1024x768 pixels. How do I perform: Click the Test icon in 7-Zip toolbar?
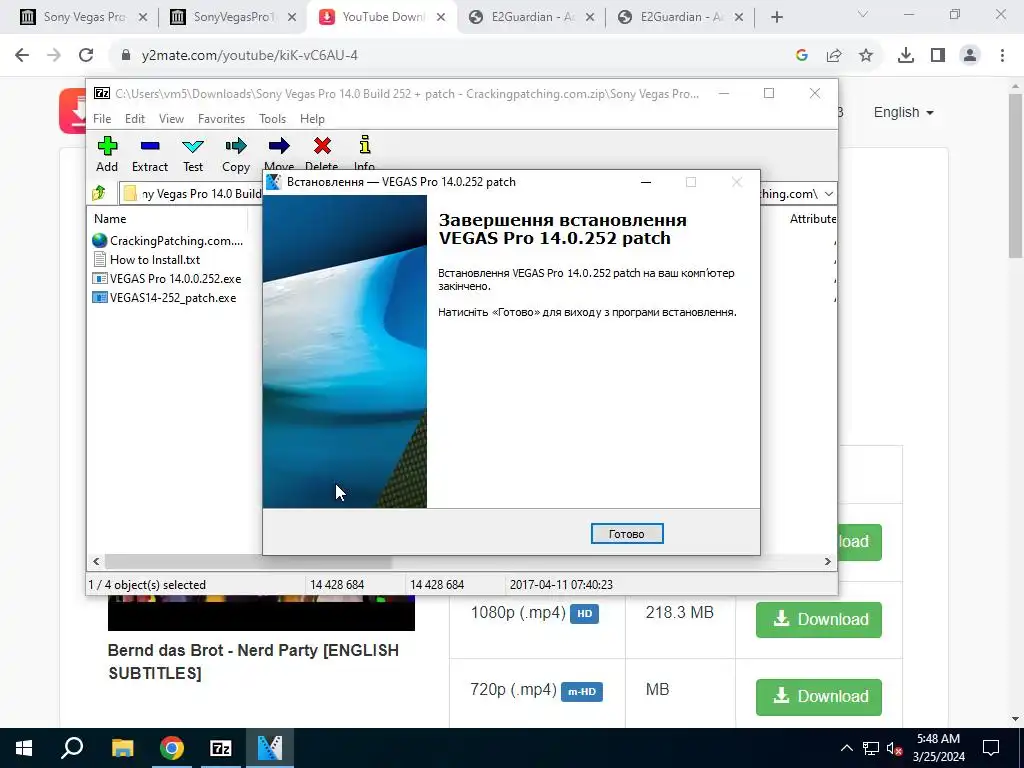[193, 146]
